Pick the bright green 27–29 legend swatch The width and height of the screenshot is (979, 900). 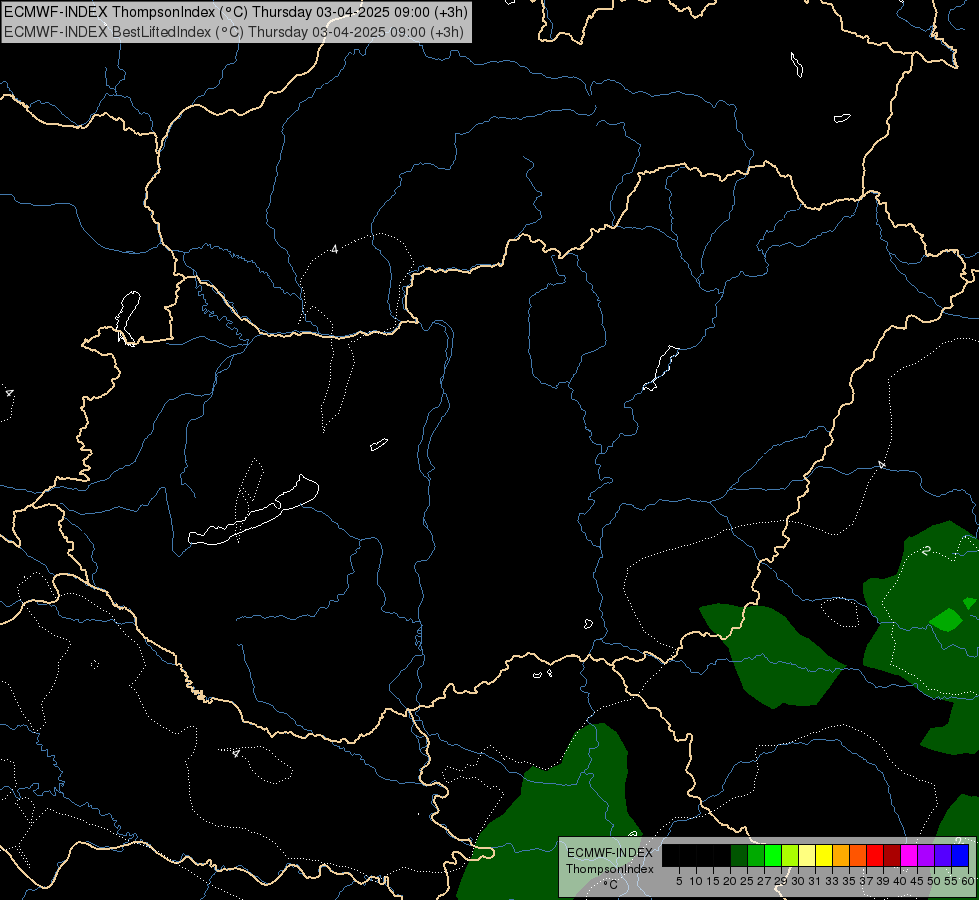click(772, 855)
